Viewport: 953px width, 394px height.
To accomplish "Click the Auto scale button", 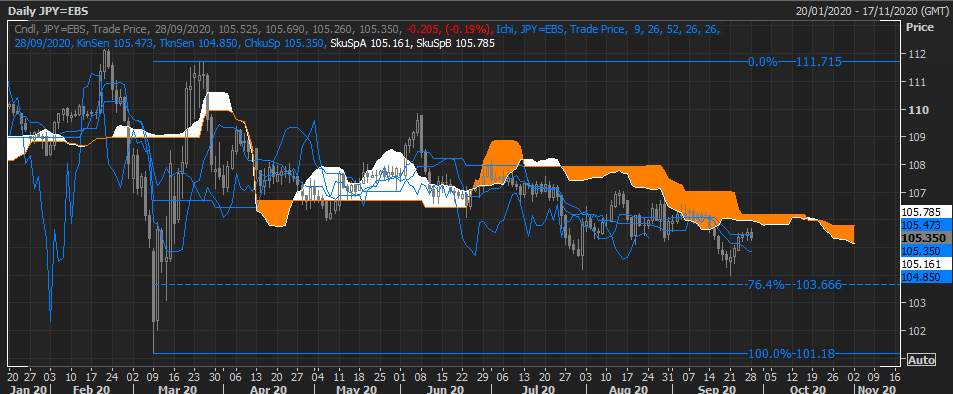I will pyautogui.click(x=921, y=360).
